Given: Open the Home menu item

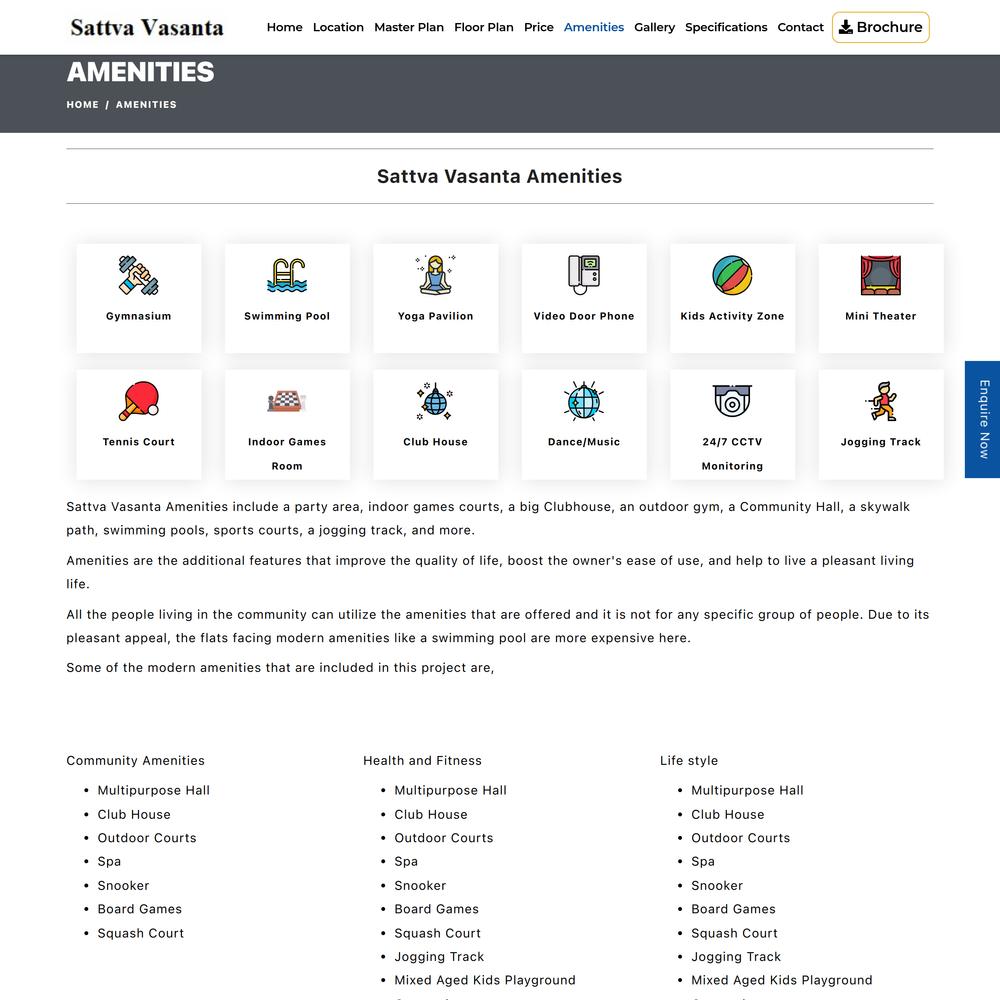Looking at the screenshot, I should (284, 27).
